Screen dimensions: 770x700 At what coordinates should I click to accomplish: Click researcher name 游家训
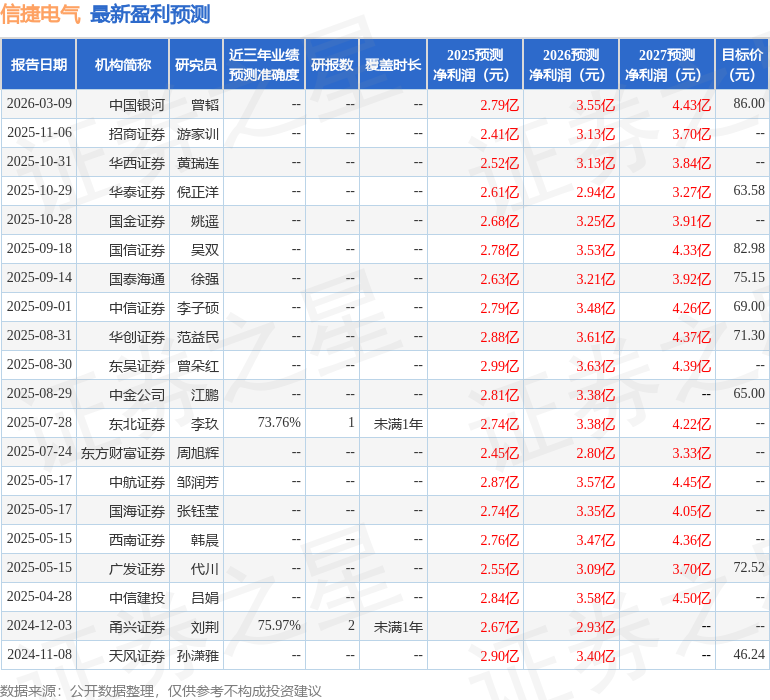(198, 134)
